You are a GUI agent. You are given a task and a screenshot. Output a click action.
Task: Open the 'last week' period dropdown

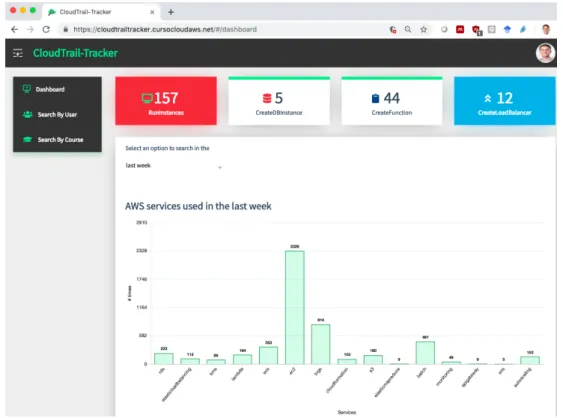pos(174,166)
